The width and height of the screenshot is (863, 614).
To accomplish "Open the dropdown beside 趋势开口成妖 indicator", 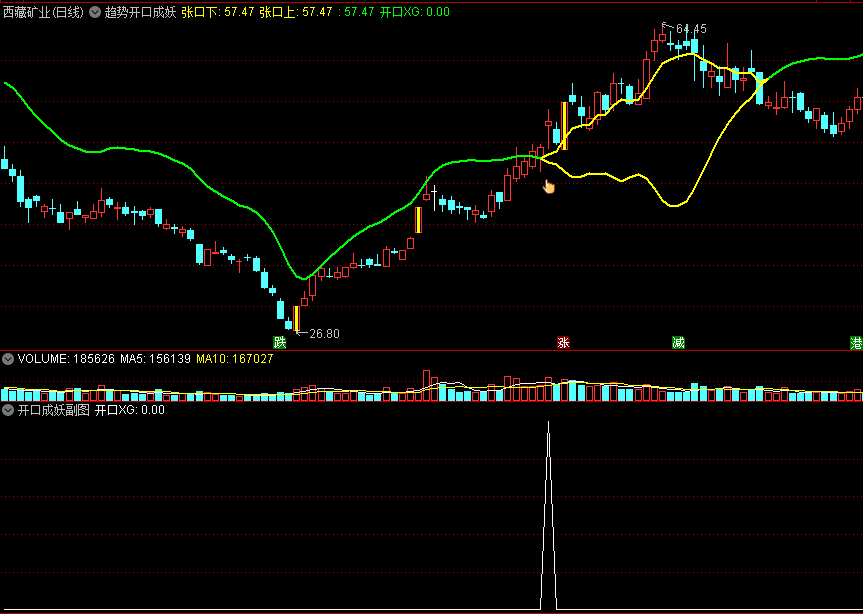I will [x=95, y=12].
